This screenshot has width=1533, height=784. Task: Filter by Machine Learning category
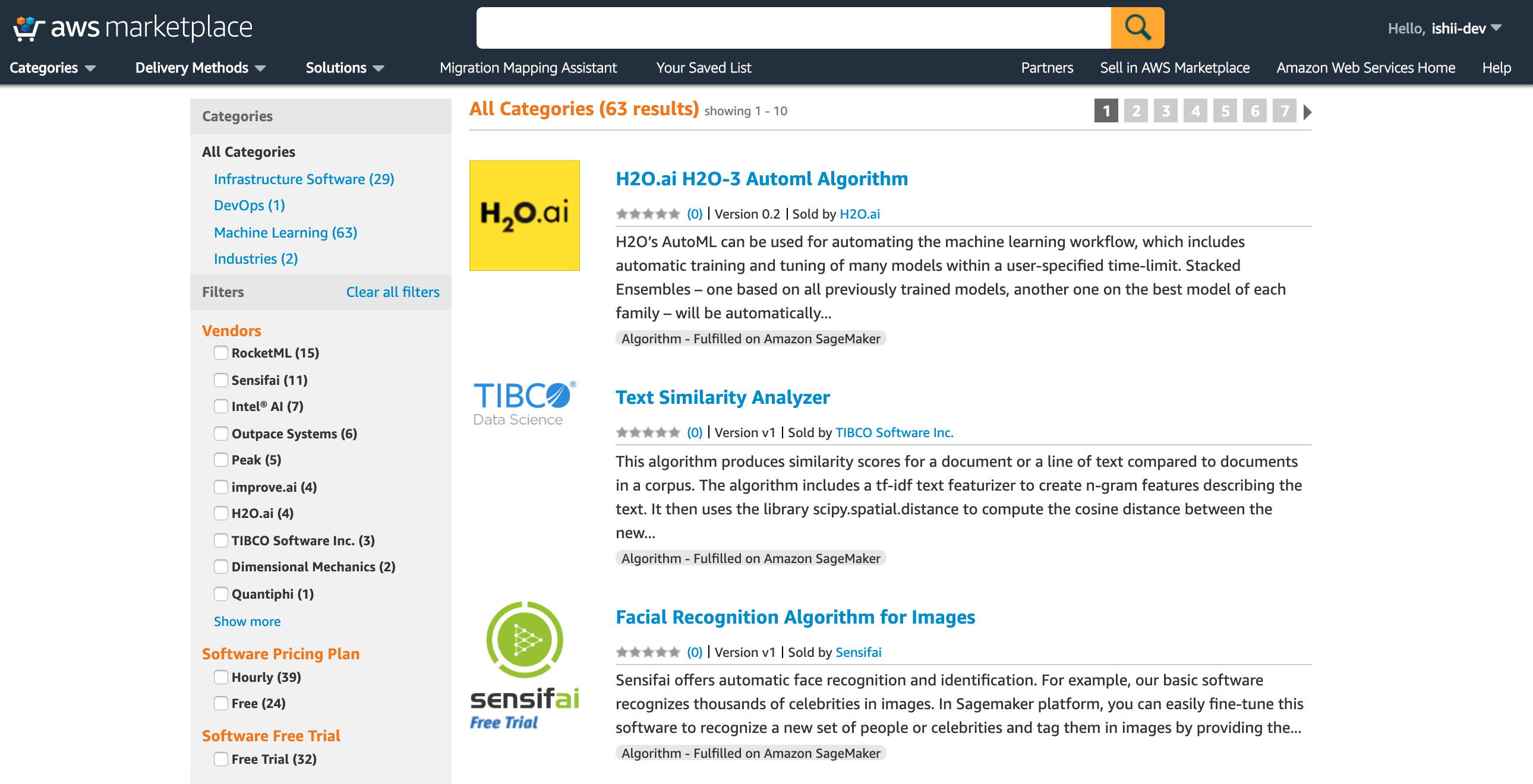[285, 233]
